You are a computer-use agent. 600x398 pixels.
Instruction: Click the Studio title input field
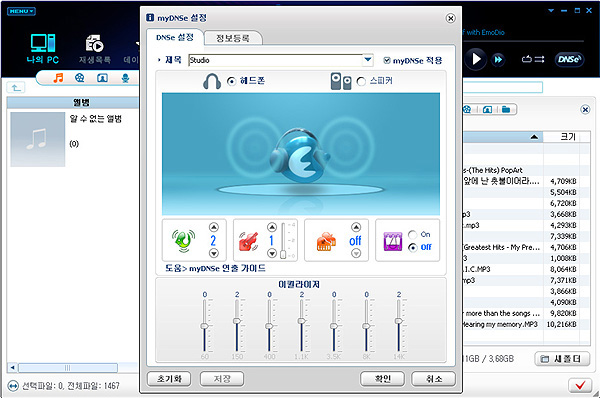[275, 60]
